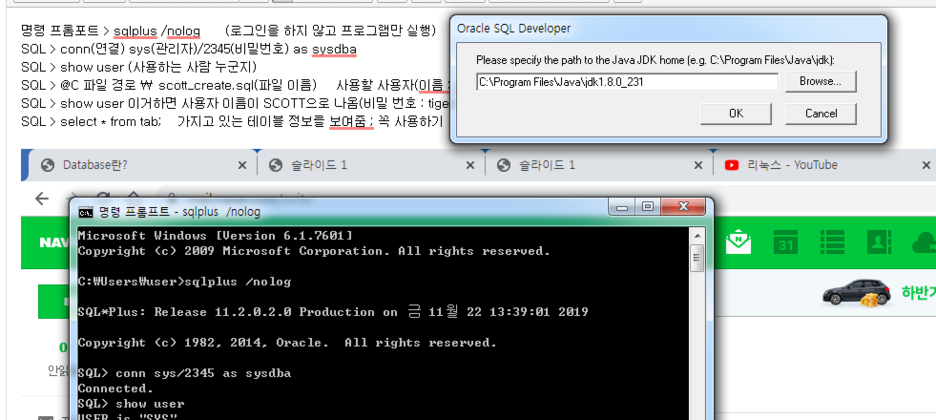
Task: Click the green '하반기' ad text beside car
Action: click(918, 292)
